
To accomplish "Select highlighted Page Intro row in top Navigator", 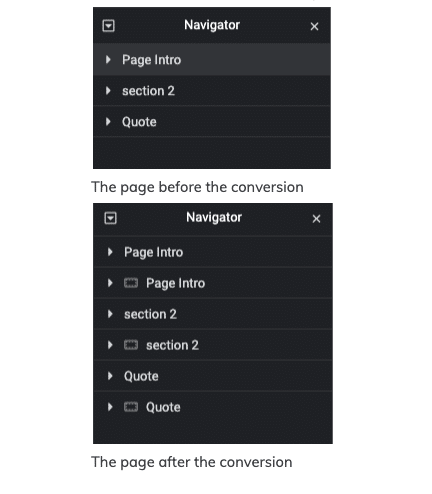I will [x=212, y=60].
